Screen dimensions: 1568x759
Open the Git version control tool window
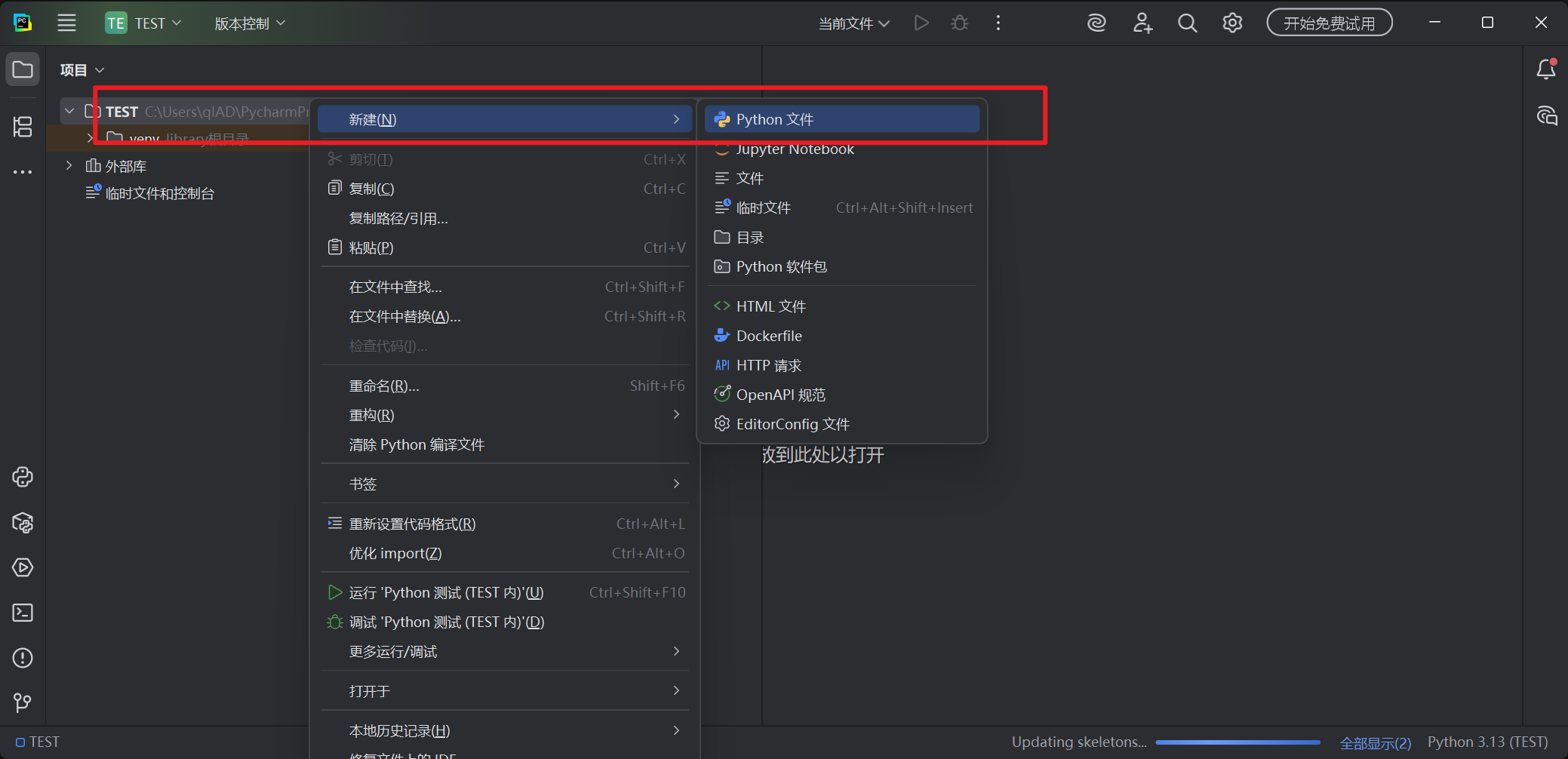(23, 702)
